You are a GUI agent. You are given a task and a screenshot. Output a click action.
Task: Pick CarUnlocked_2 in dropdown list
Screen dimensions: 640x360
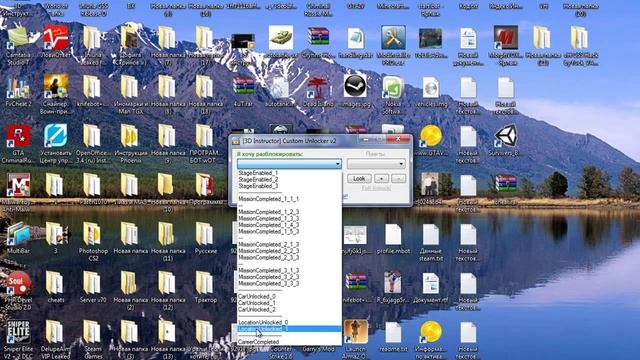[257, 309]
